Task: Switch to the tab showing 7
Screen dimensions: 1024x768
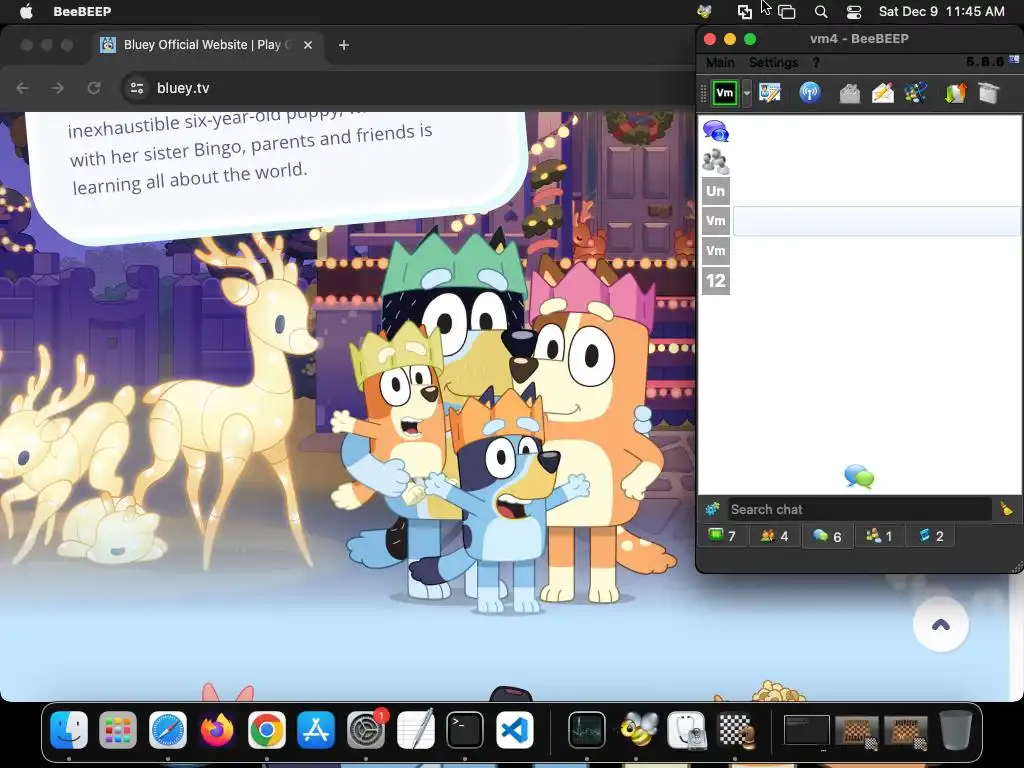Action: (722, 536)
